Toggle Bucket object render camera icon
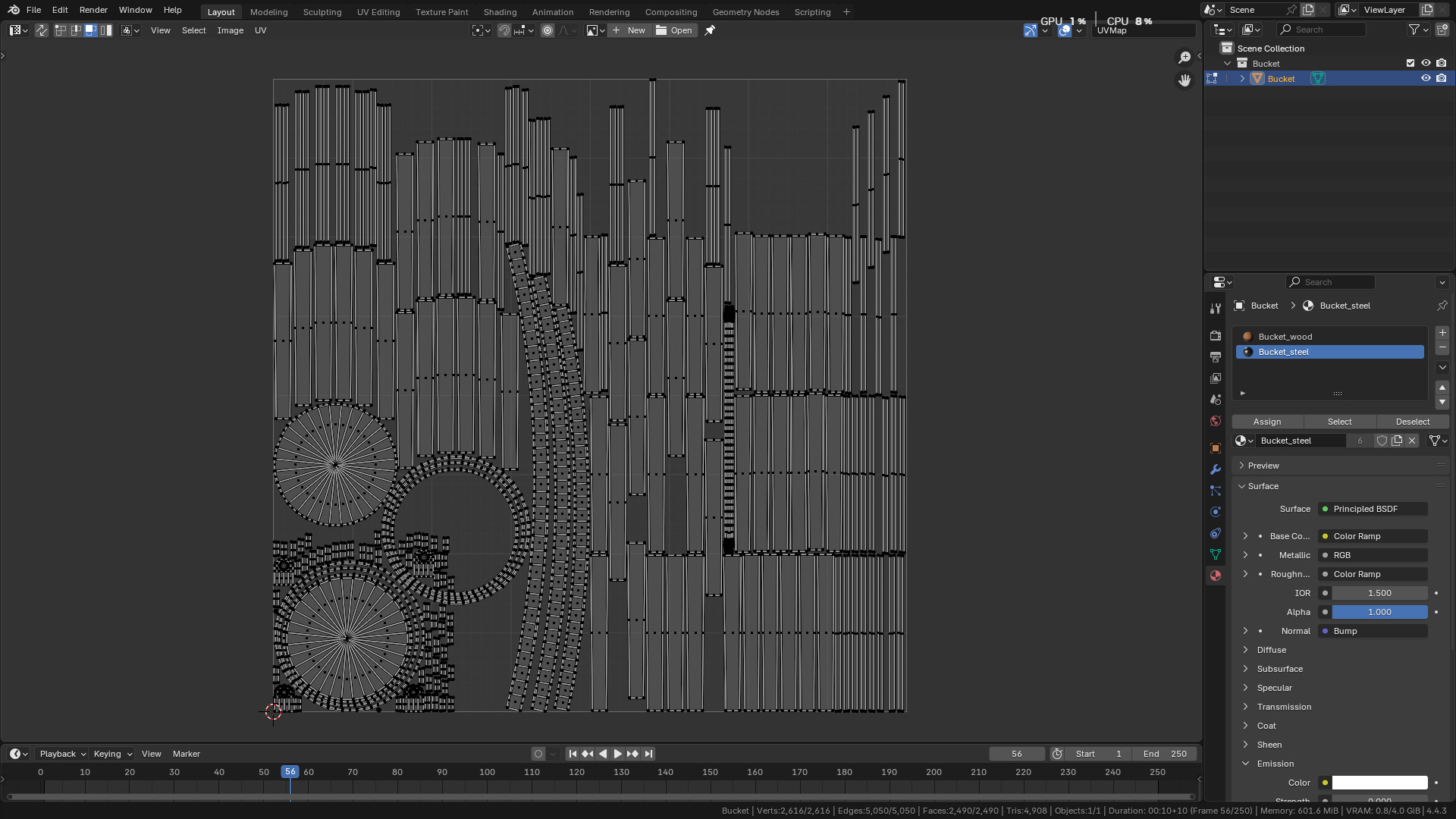 [x=1442, y=79]
